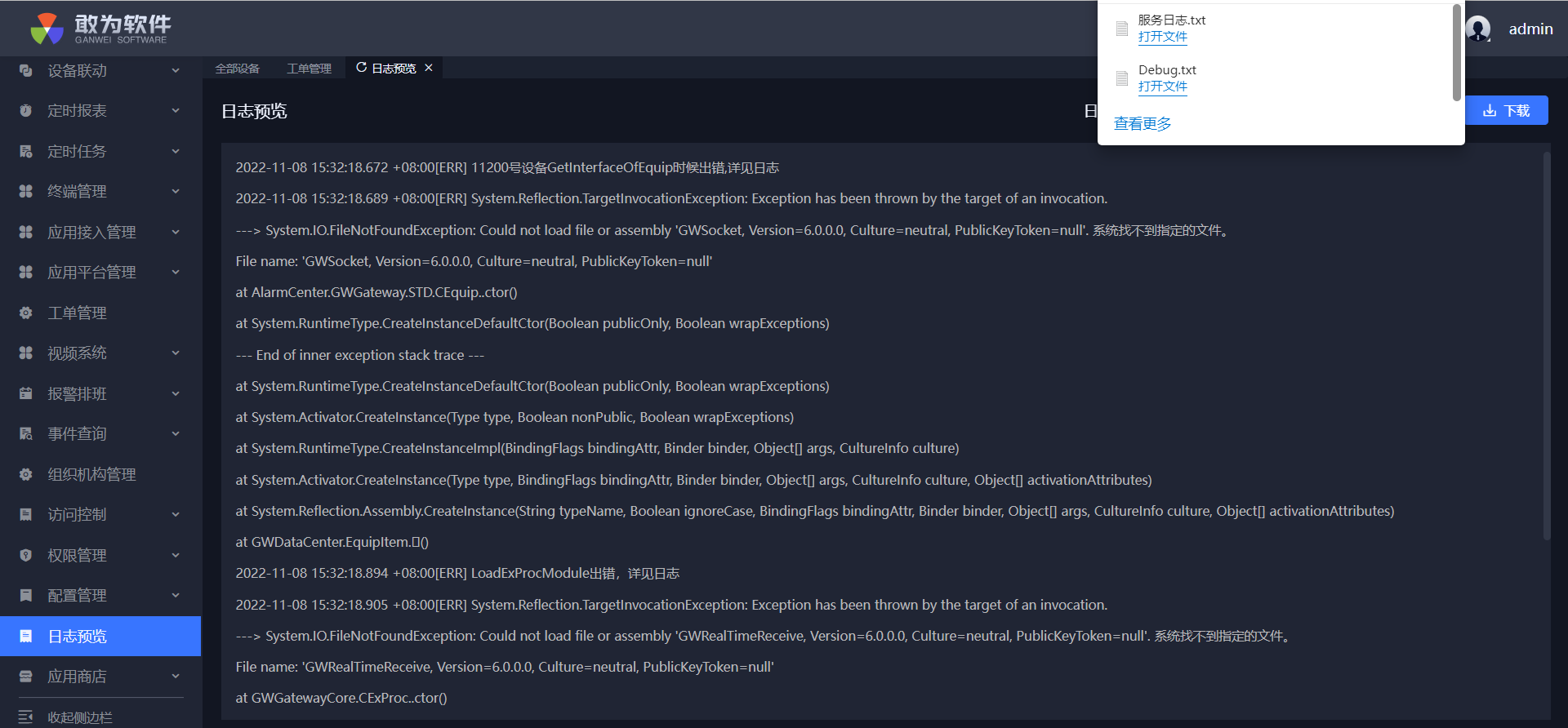Select the 日志预览 tab

[394, 69]
